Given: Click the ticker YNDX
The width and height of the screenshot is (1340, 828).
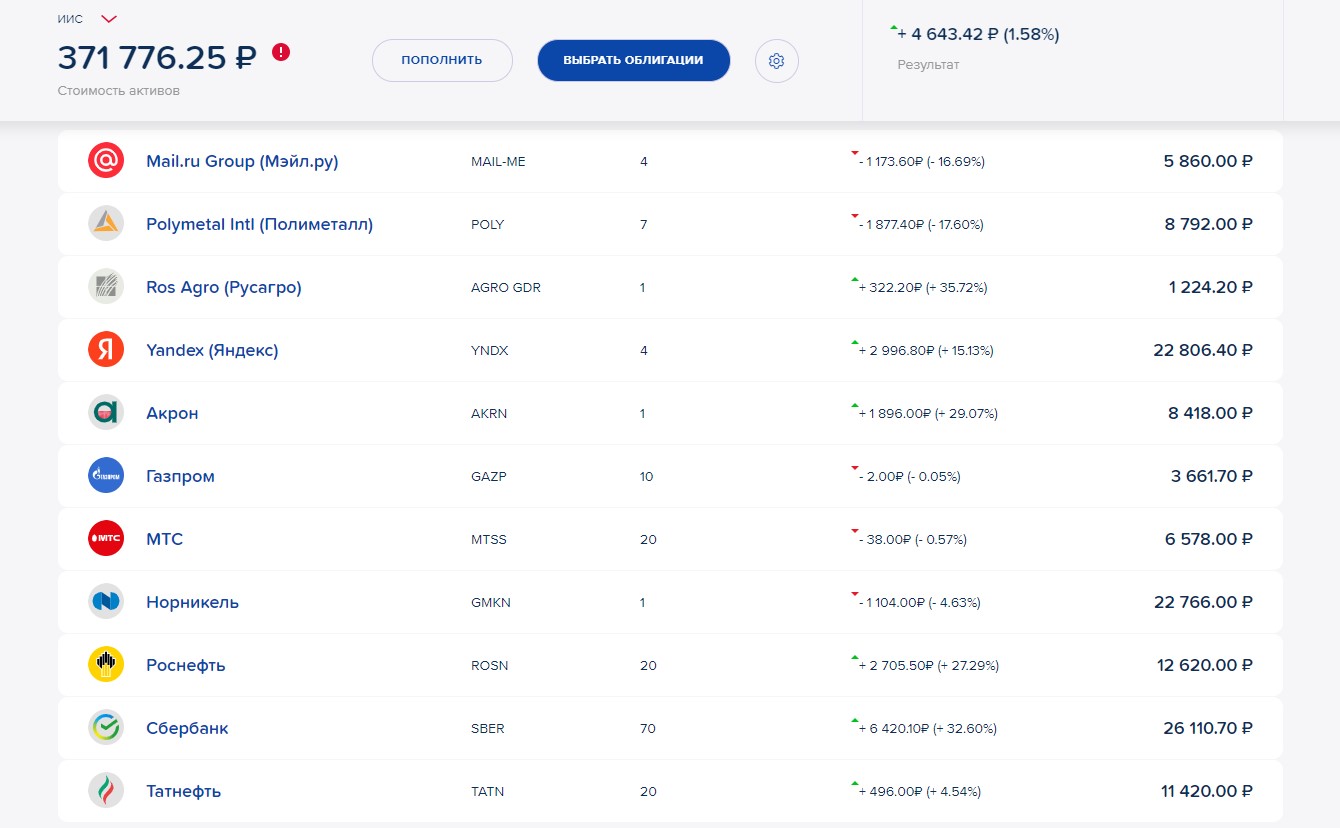Looking at the screenshot, I should click(490, 350).
